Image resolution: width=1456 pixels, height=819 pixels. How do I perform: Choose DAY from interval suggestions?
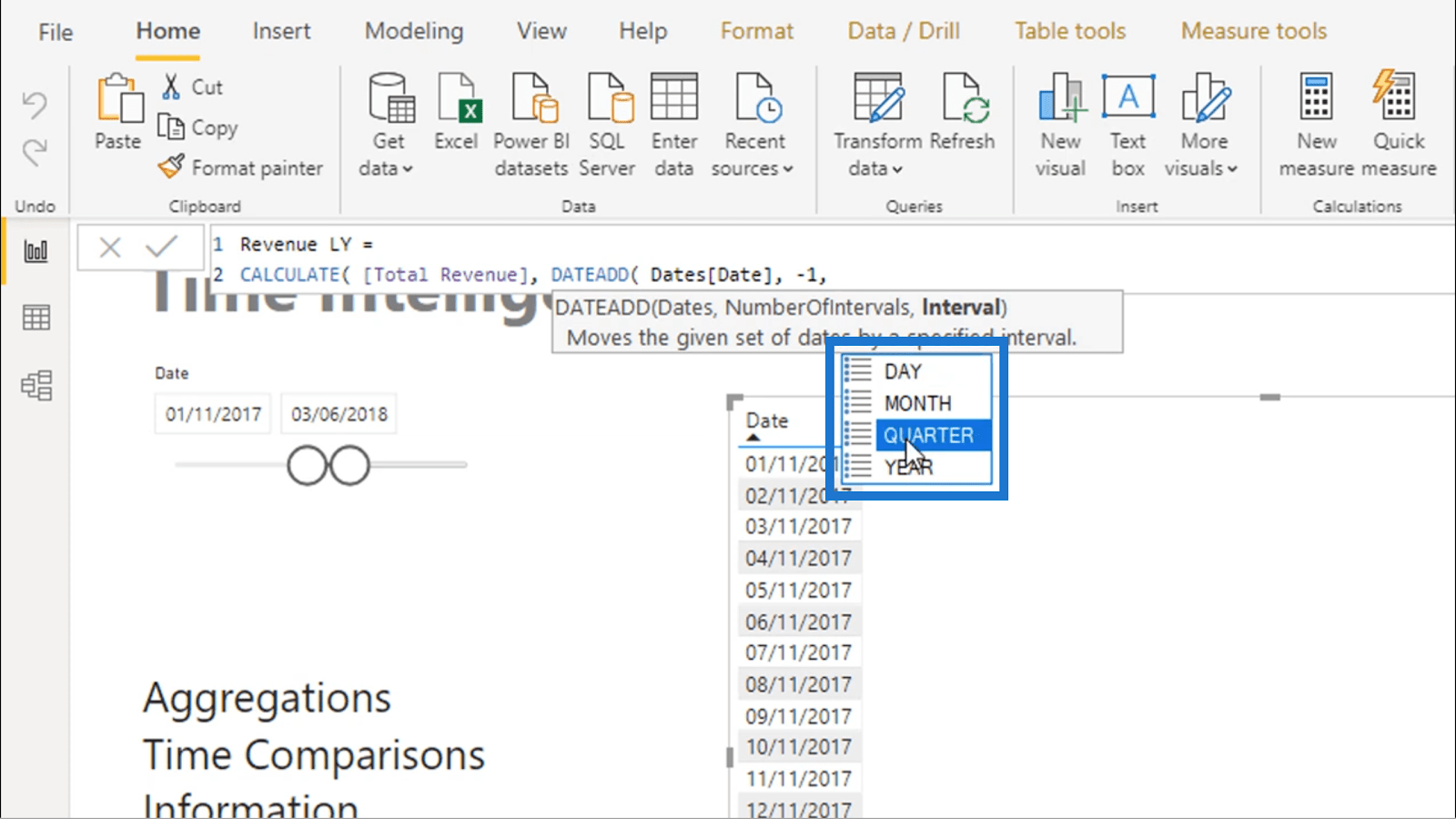click(916, 371)
